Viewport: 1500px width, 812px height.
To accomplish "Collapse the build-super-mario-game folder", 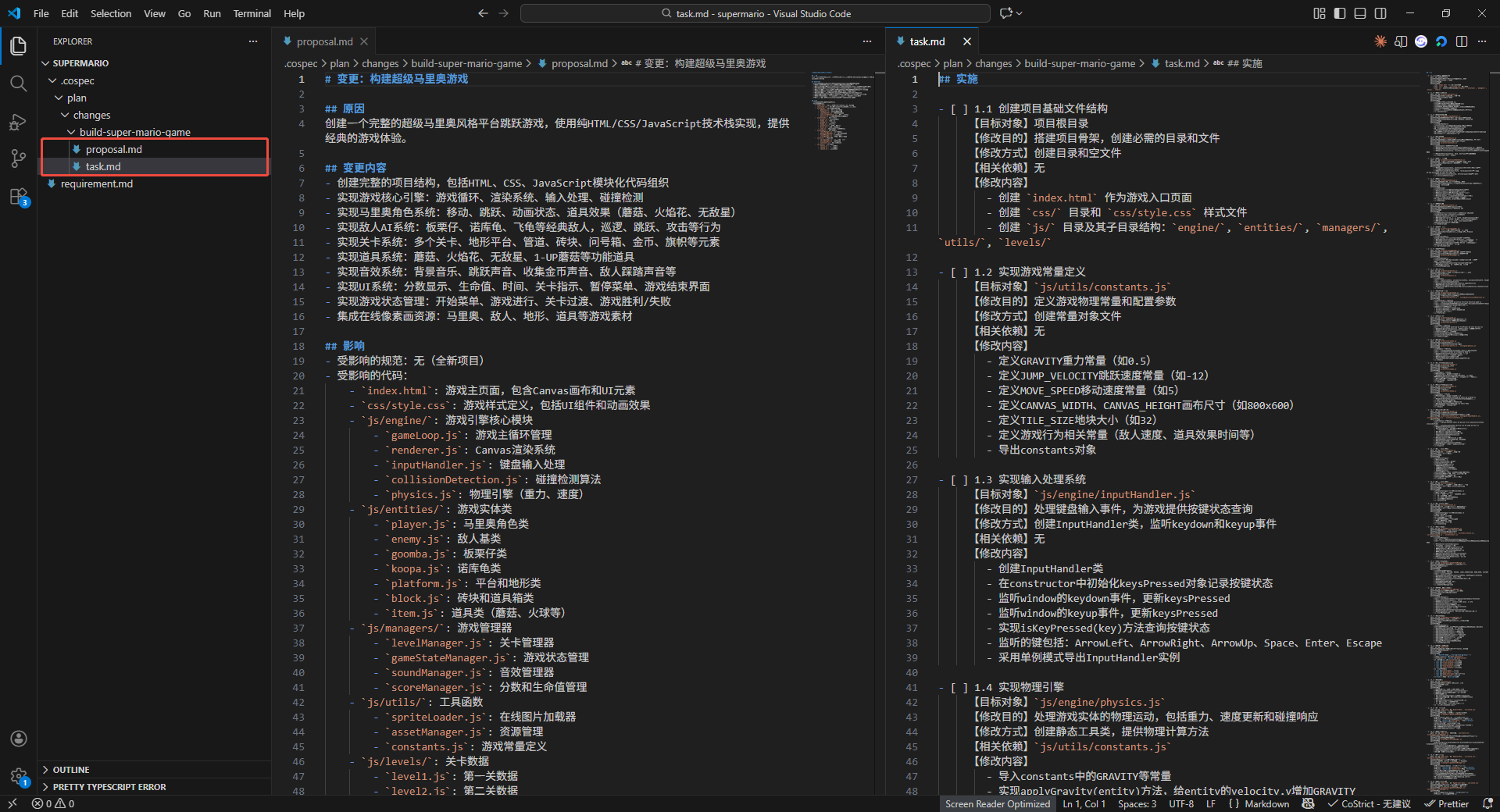I will 134,132.
